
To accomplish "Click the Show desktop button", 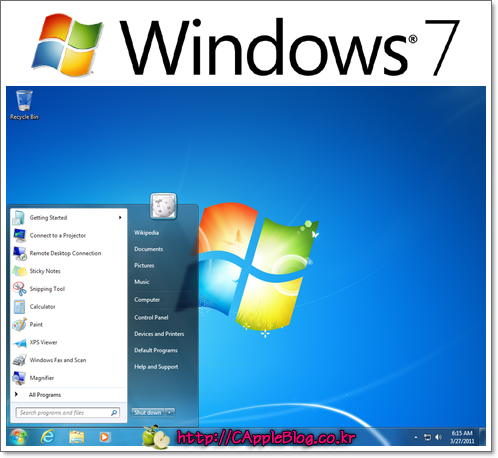I will coord(482,436).
